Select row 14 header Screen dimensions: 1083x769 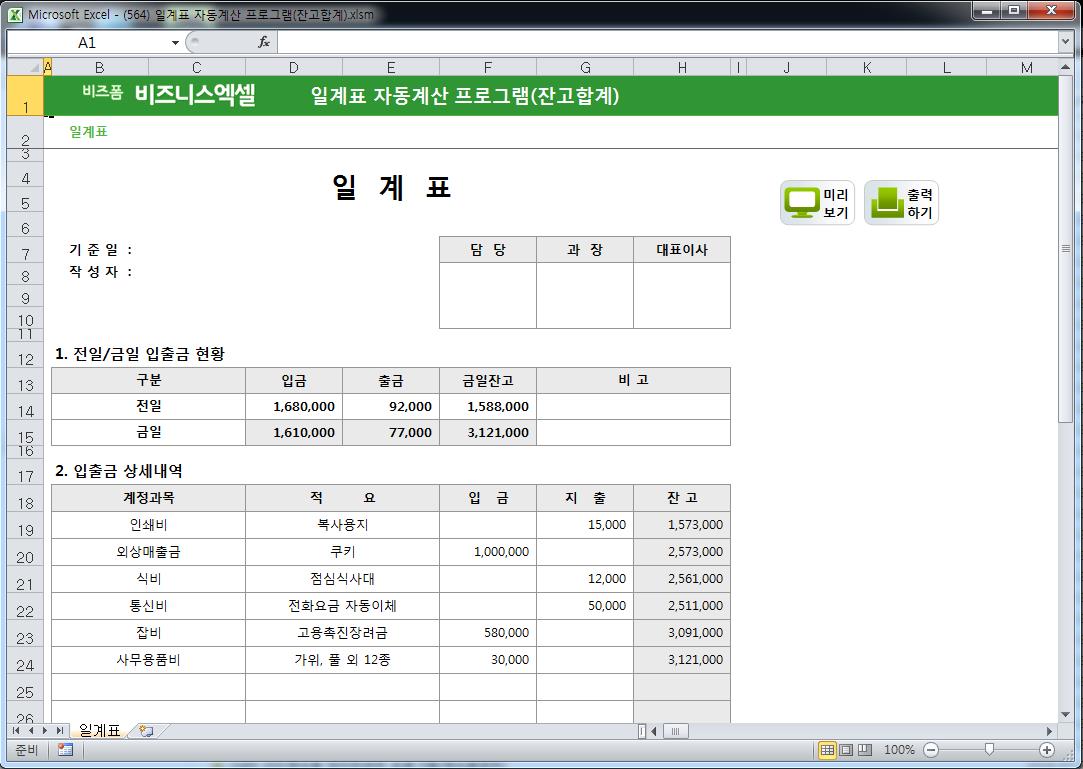26,407
